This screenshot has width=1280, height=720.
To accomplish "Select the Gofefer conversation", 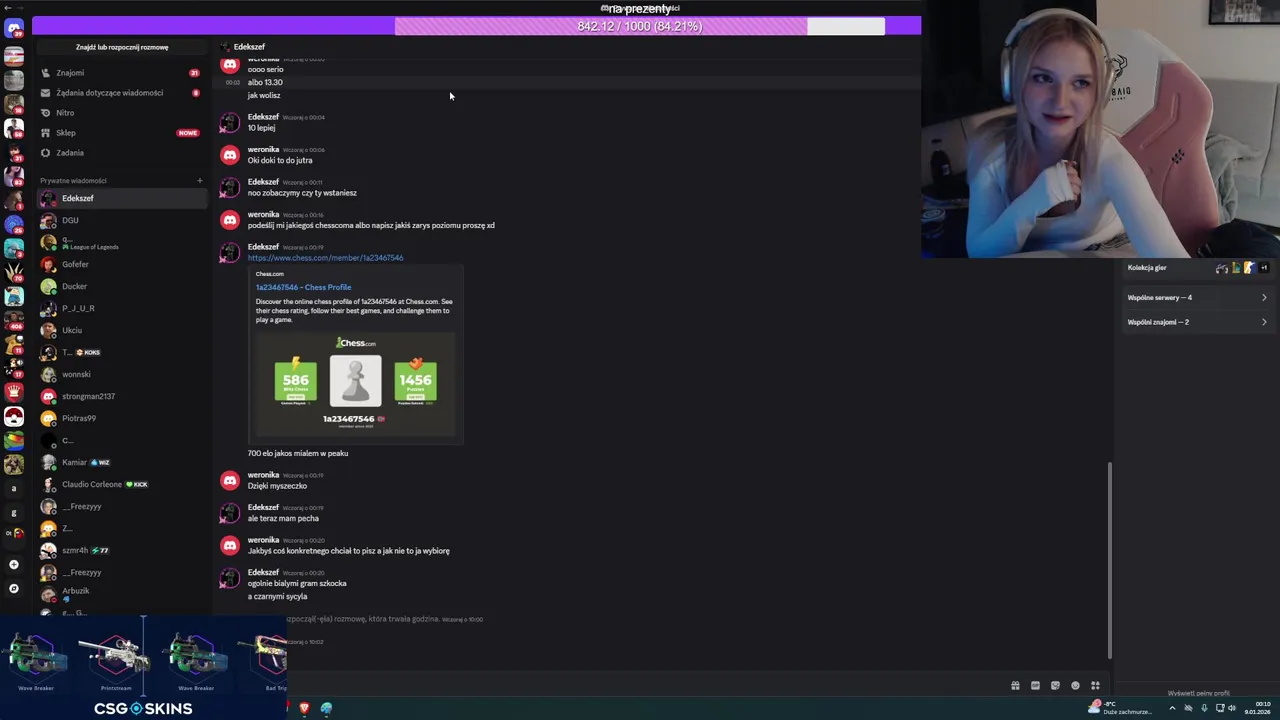I will (121, 264).
